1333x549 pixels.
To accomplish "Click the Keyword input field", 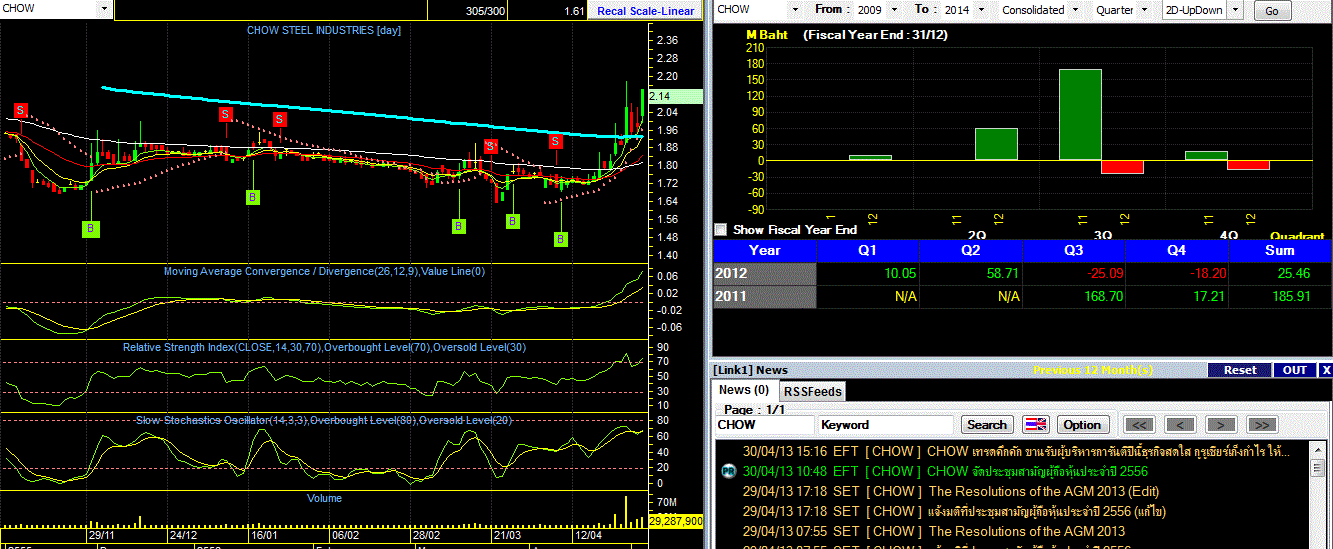I will (885, 425).
